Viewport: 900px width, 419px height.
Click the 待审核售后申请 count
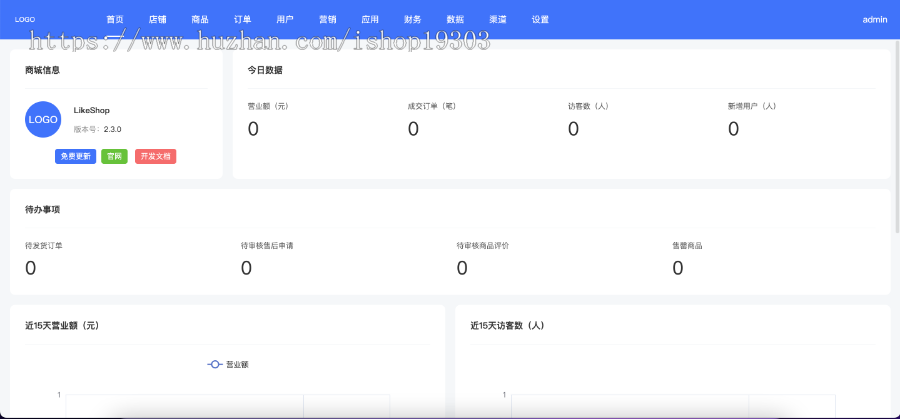(246, 268)
